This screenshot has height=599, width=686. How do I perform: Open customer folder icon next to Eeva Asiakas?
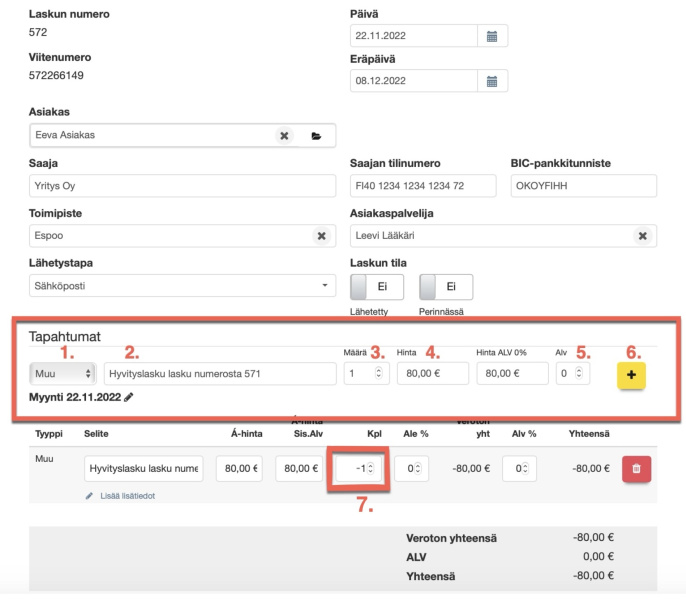pyautogui.click(x=316, y=136)
